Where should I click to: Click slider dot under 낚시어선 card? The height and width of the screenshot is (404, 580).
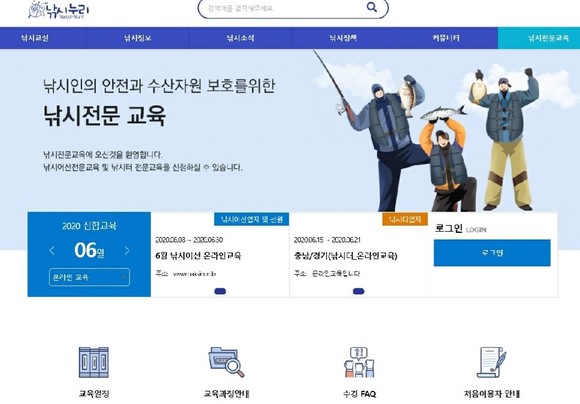pyautogui.click(x=220, y=292)
